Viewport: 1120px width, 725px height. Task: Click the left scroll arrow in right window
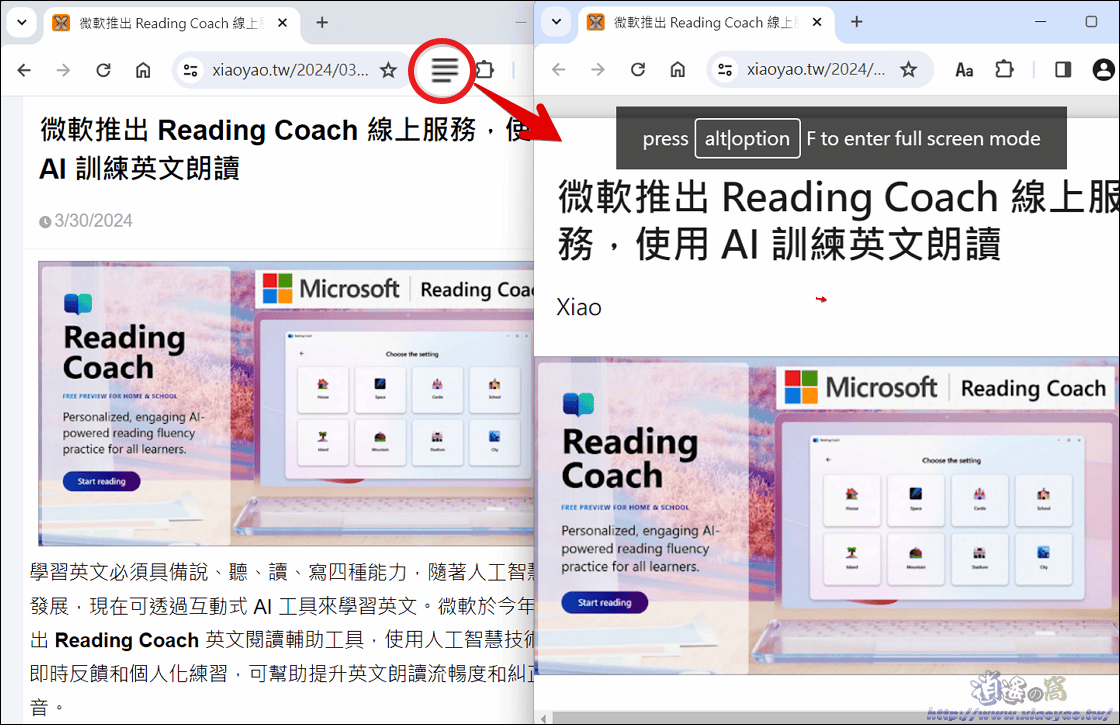point(544,718)
